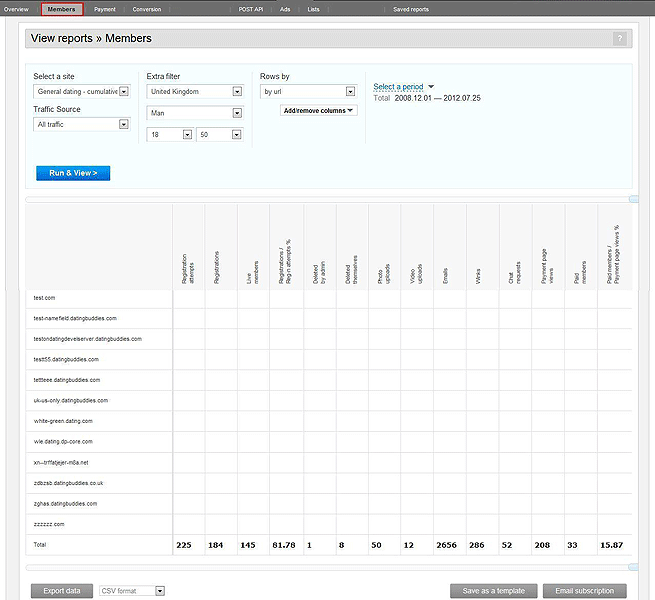
Task: Open the Saved reports tab
Action: pyautogui.click(x=411, y=9)
